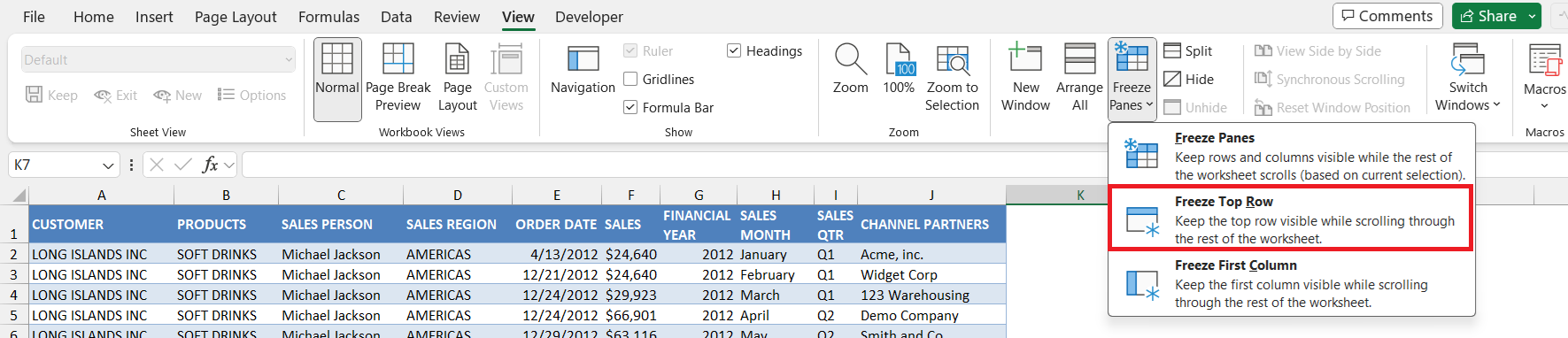Image resolution: width=1568 pixels, height=338 pixels.
Task: Switch to Page Break Preview view
Action: (x=398, y=78)
